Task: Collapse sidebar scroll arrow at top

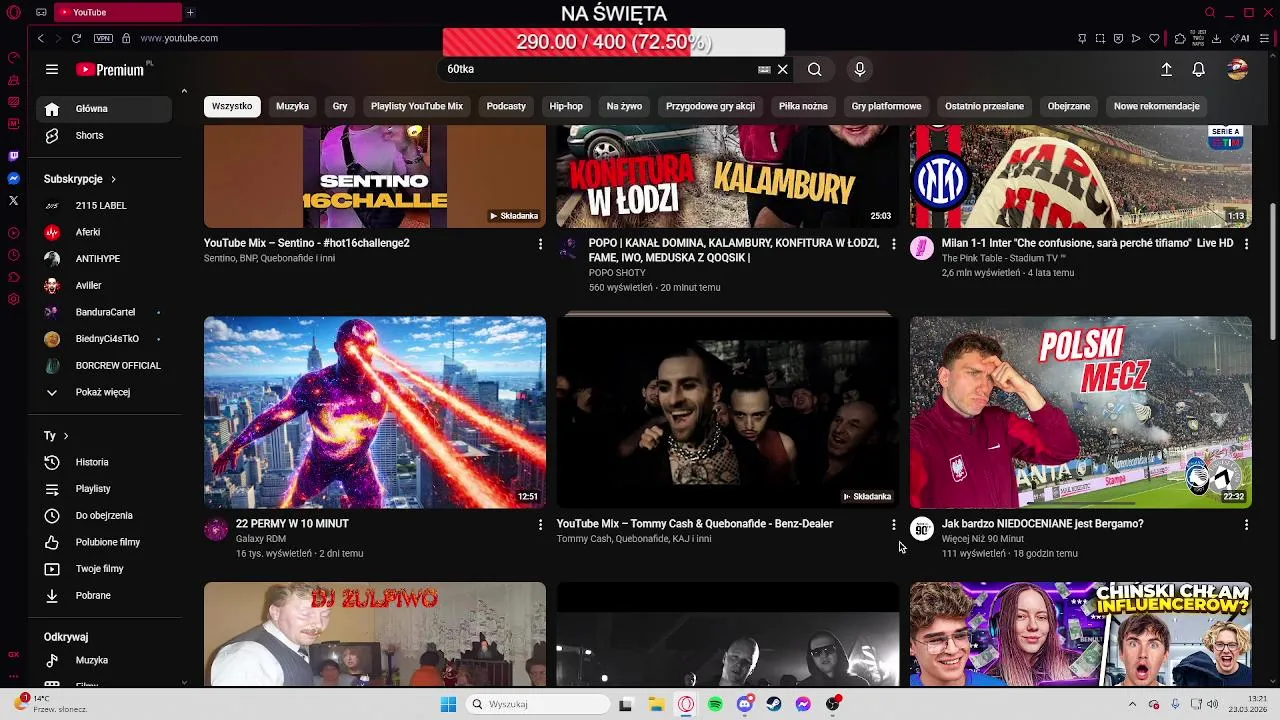Action: coord(184,92)
